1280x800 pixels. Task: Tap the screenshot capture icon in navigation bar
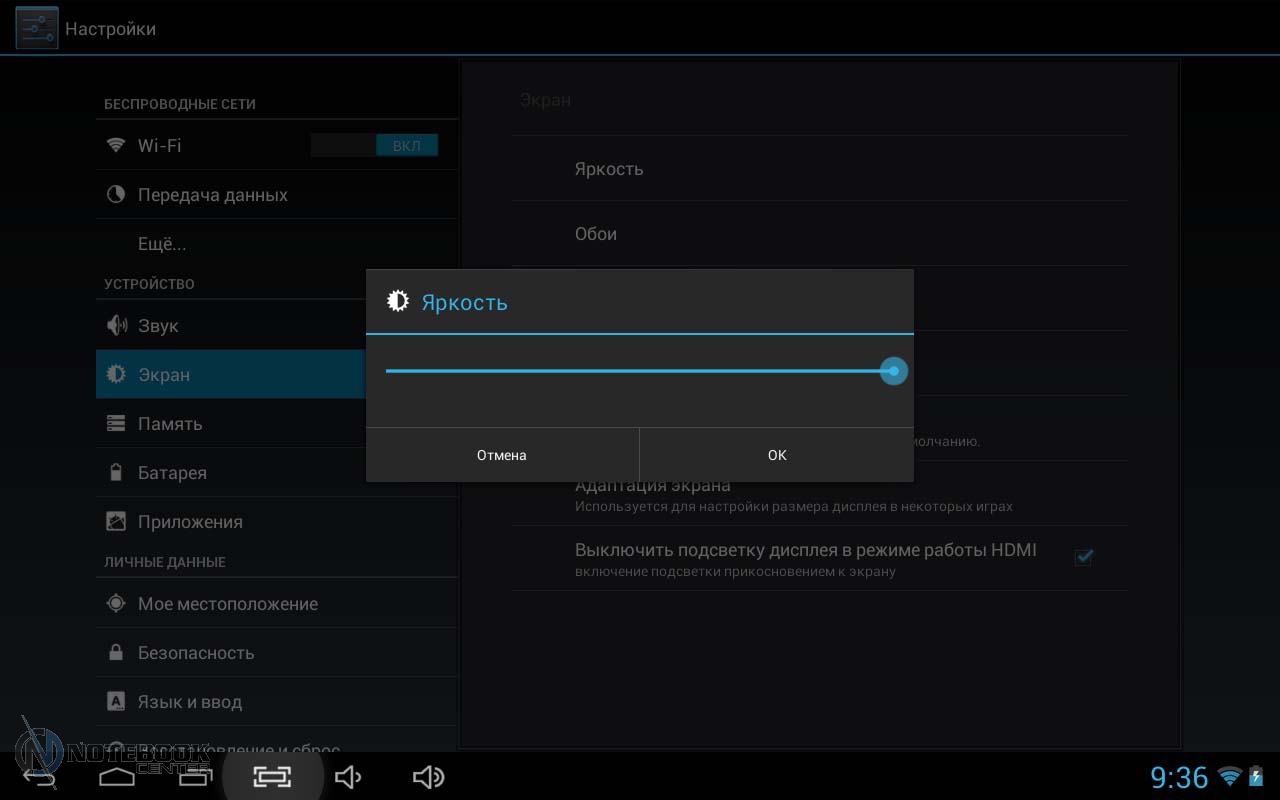click(x=272, y=777)
